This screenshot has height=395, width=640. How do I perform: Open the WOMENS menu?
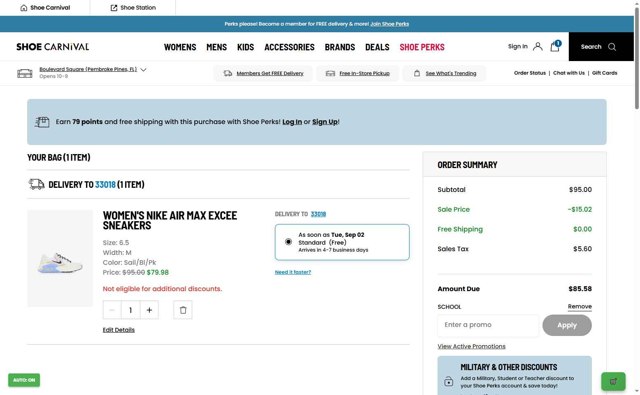tap(180, 47)
